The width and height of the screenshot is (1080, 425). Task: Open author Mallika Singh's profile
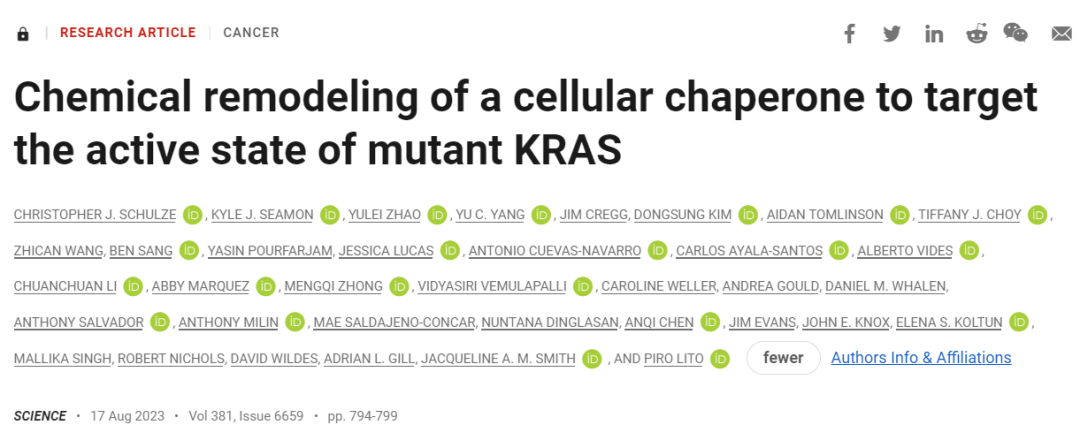coord(62,358)
